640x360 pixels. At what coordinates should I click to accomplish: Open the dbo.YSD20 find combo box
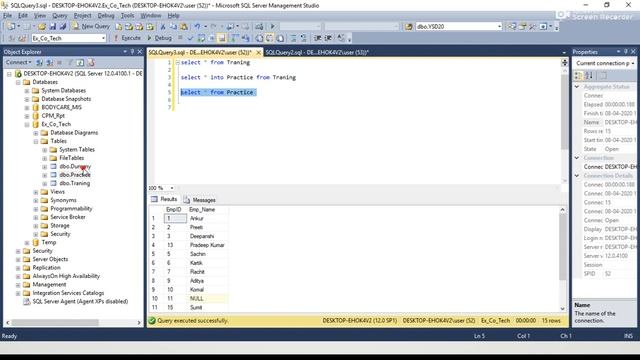(x=459, y=27)
